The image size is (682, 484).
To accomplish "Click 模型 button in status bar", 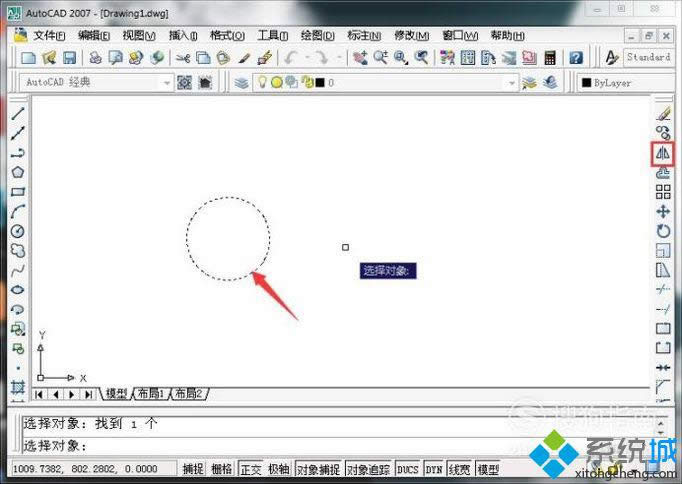I will pyautogui.click(x=488, y=469).
